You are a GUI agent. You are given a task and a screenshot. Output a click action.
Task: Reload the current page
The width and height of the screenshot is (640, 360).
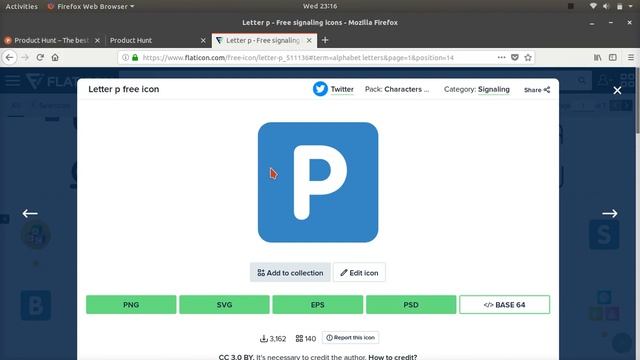pos(40,58)
